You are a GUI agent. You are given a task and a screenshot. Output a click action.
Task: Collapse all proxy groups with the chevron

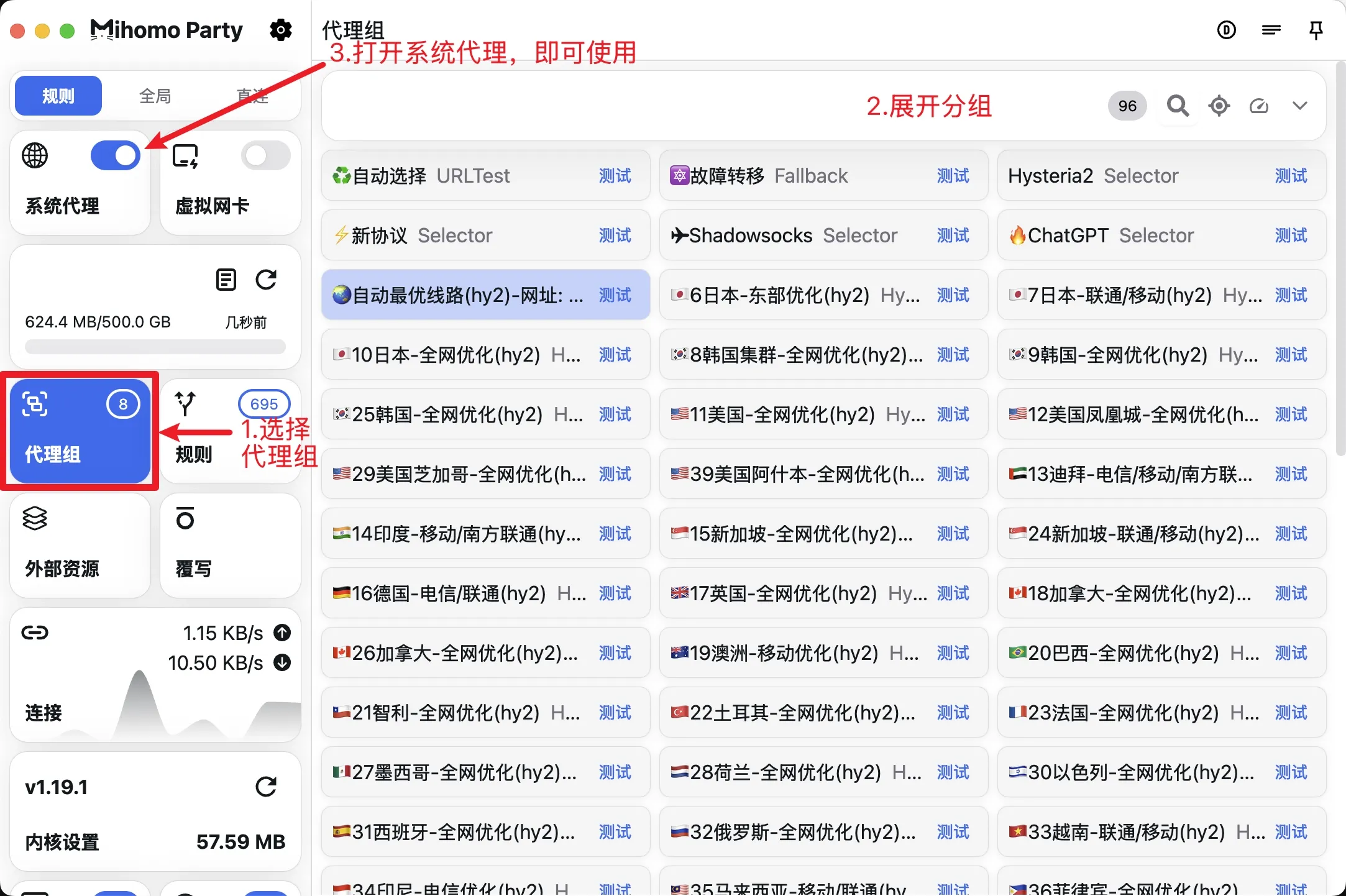click(x=1300, y=106)
